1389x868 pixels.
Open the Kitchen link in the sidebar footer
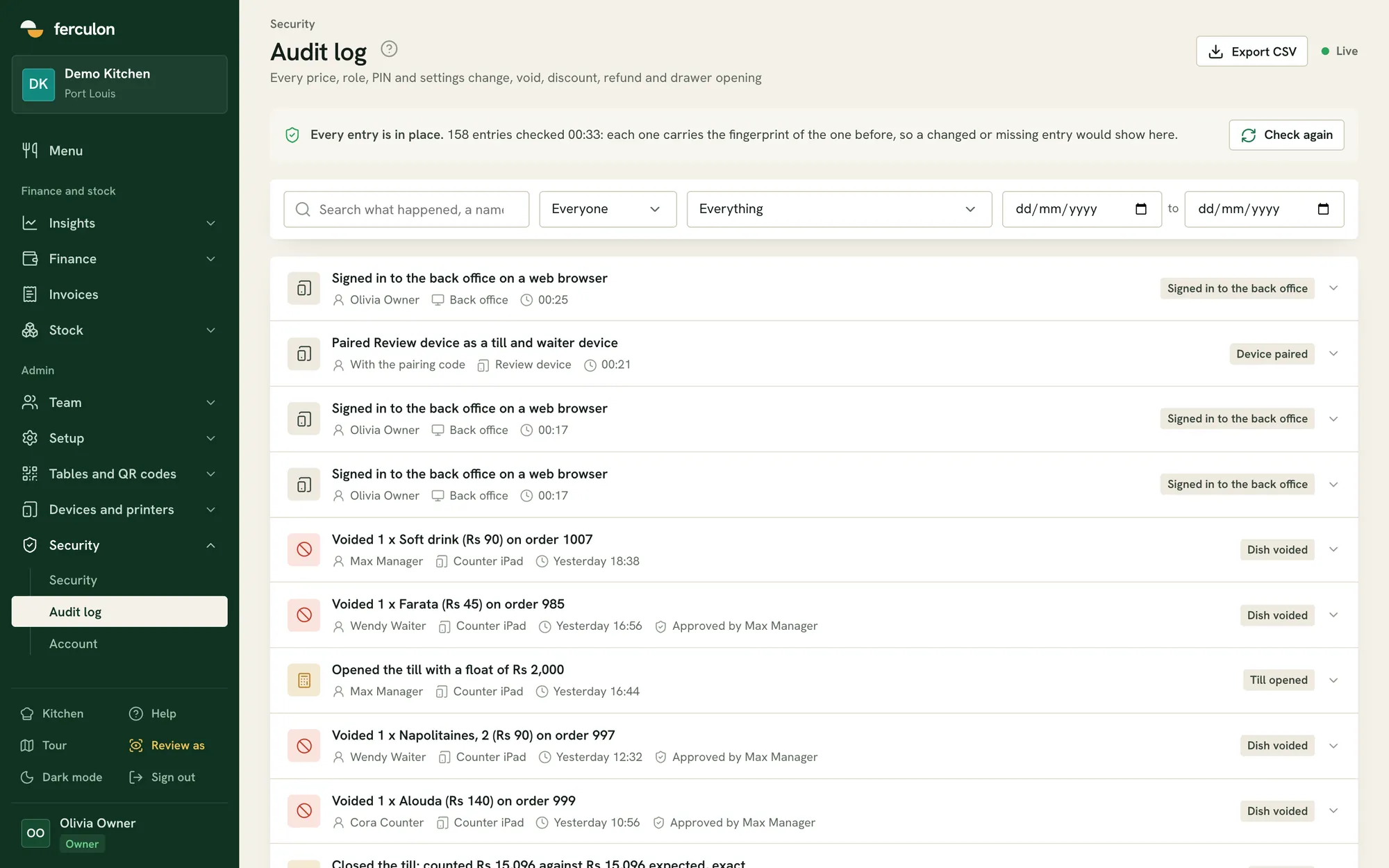pyautogui.click(x=52, y=713)
